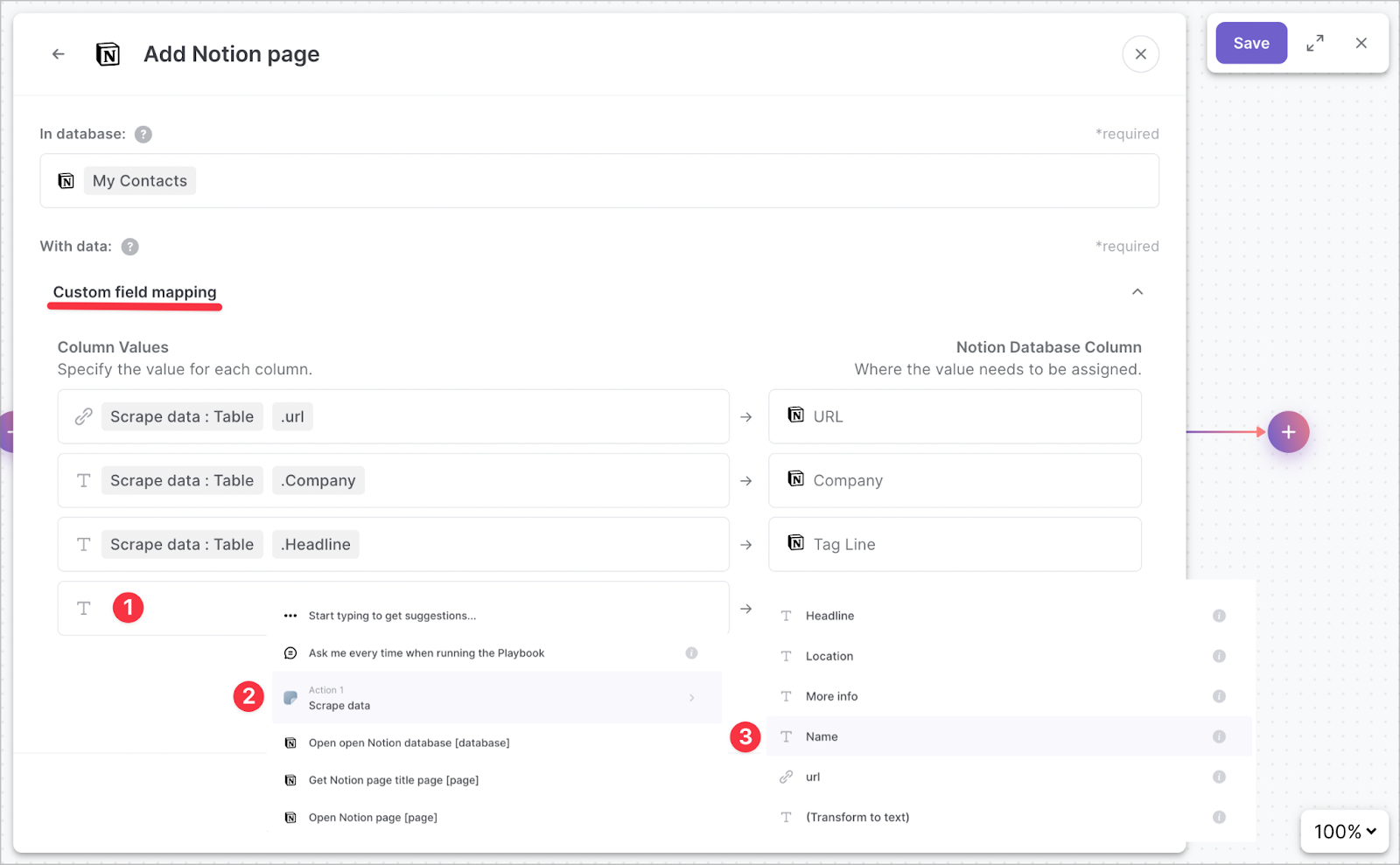
Task: Go back with the left arrow icon
Action: point(59,54)
